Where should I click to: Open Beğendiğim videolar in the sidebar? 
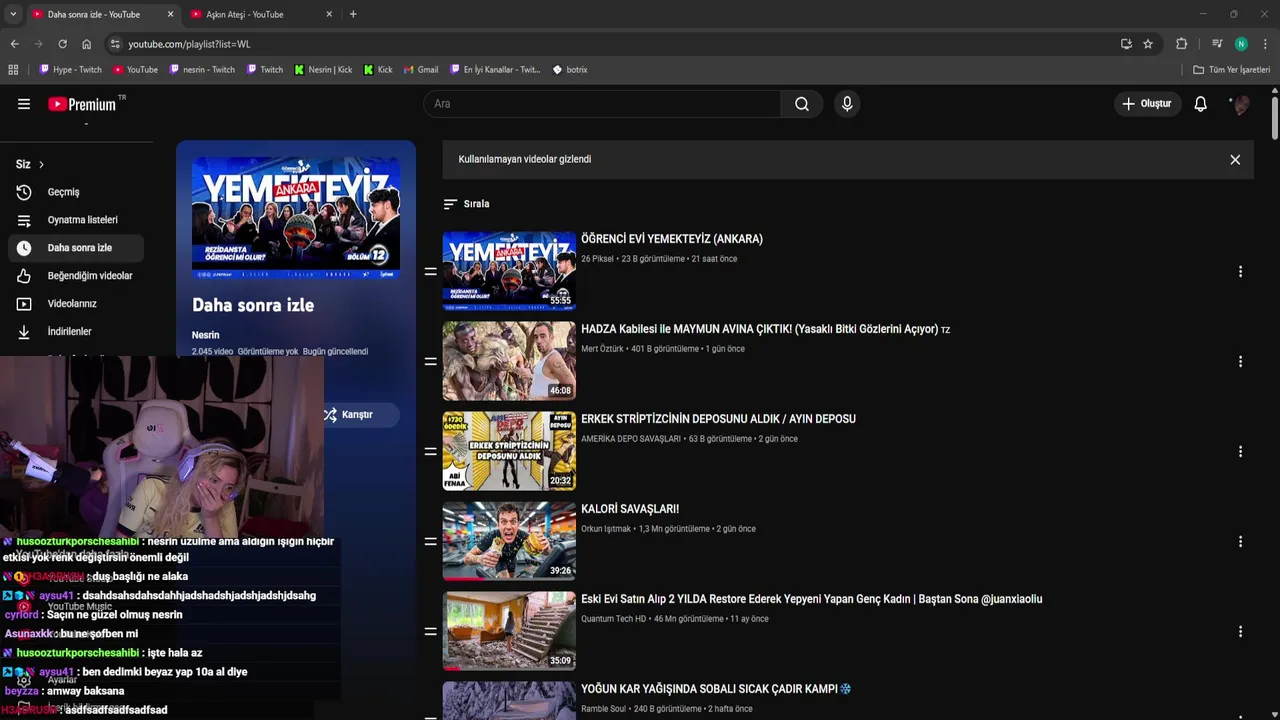coord(76,276)
